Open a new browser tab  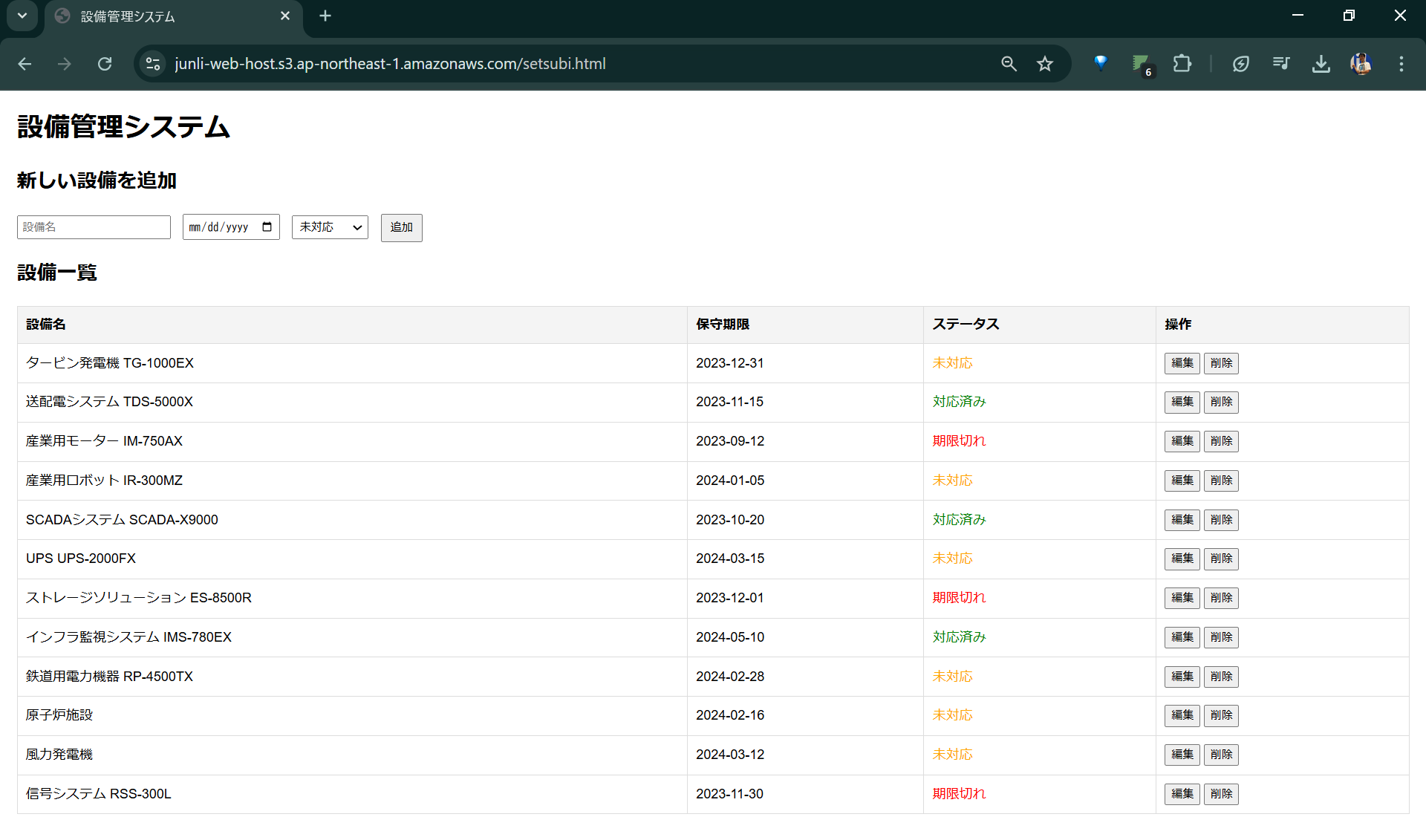(x=325, y=16)
